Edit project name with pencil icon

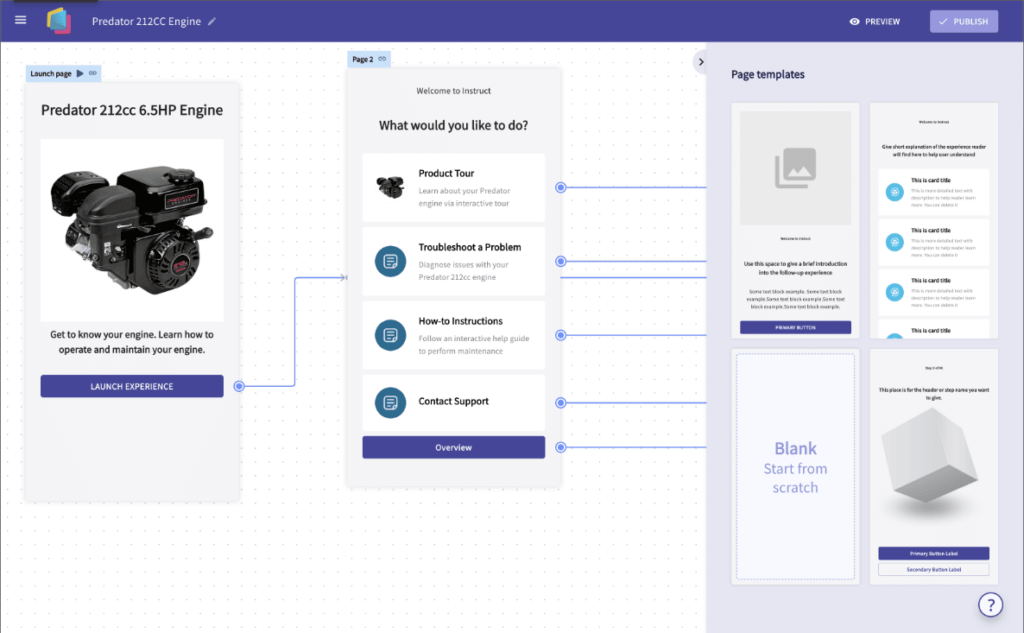tap(212, 22)
